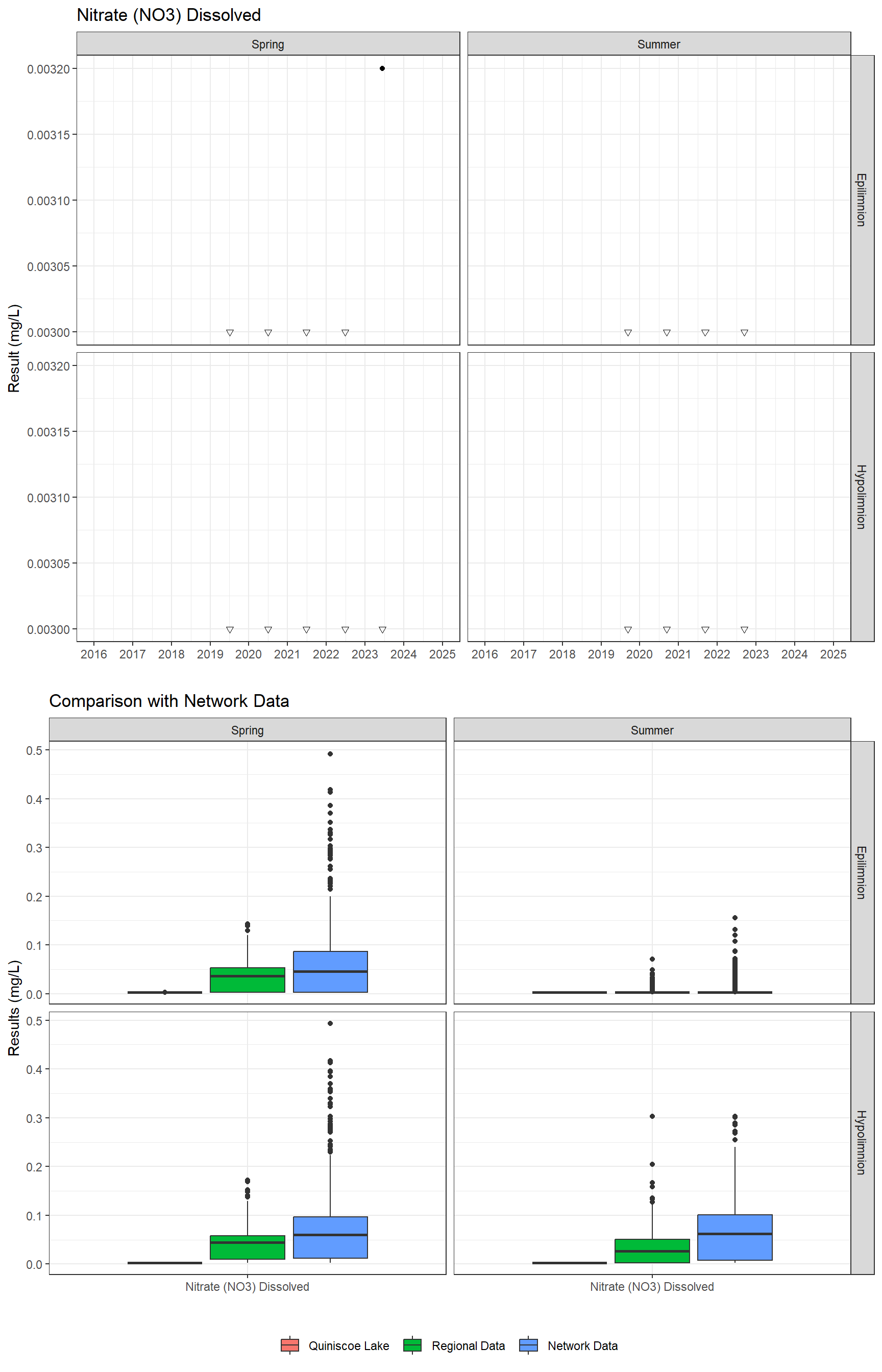Click the 2025 x-axis label under the Summer time series
This screenshot has height=1372, width=882.
pyautogui.click(x=834, y=654)
